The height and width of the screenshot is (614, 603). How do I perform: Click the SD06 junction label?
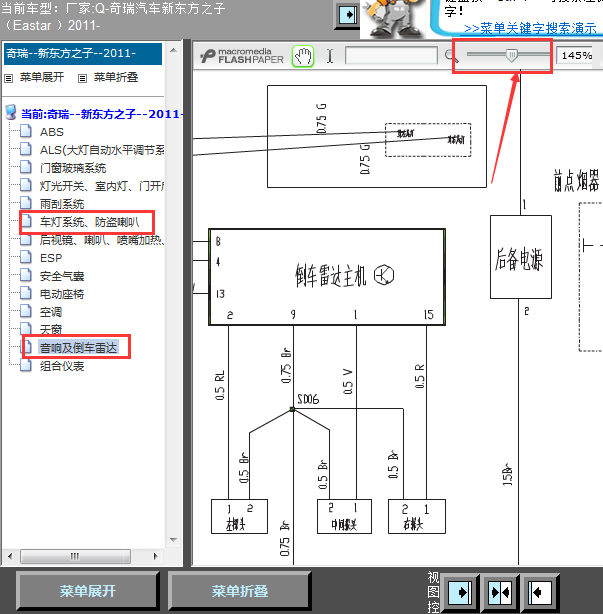click(x=308, y=399)
